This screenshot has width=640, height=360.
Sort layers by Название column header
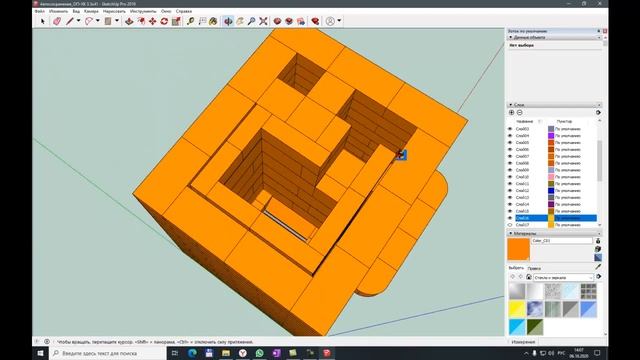[524, 122]
